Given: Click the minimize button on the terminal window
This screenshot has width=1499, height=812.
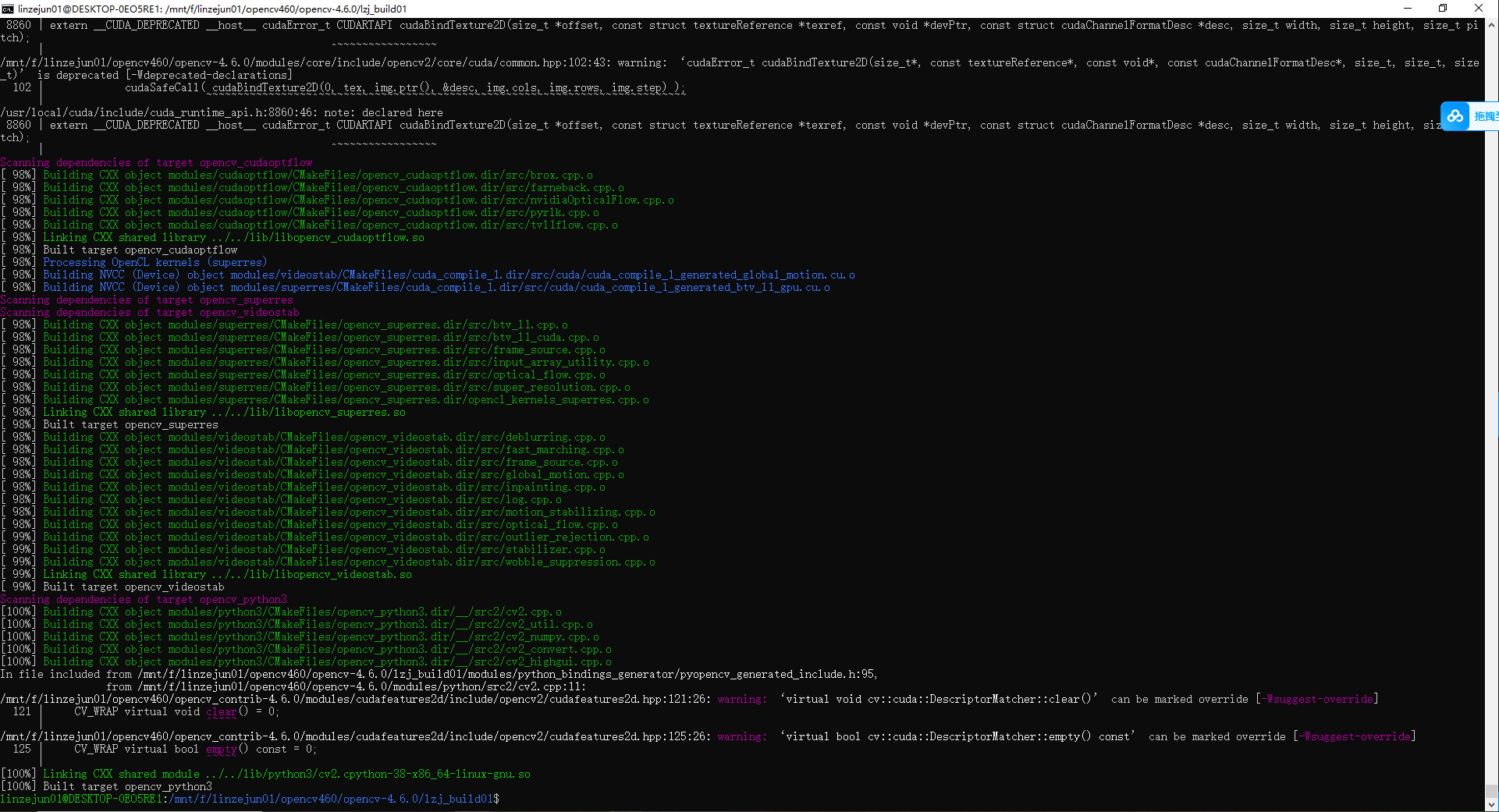Looking at the screenshot, I should point(1407,9).
